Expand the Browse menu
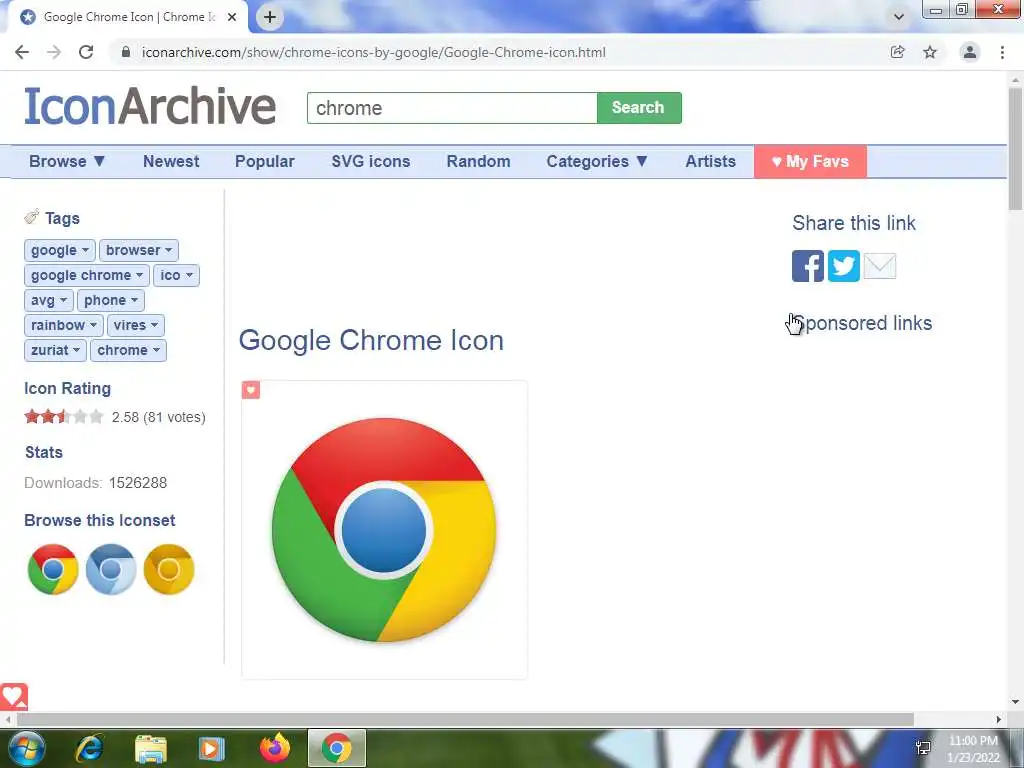1024x768 pixels. tap(67, 161)
